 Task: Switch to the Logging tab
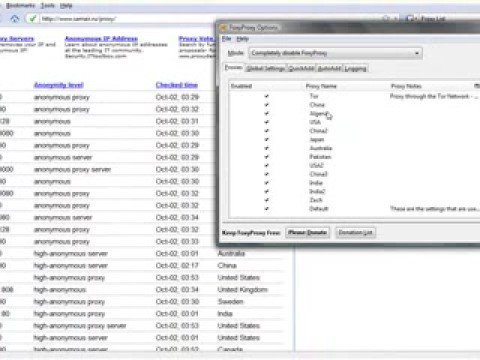point(355,68)
